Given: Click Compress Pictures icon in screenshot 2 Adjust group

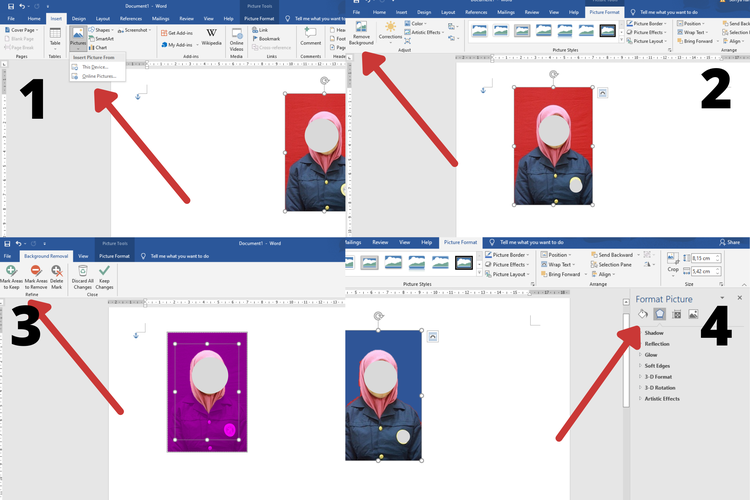Looking at the screenshot, I should click(x=408, y=41).
